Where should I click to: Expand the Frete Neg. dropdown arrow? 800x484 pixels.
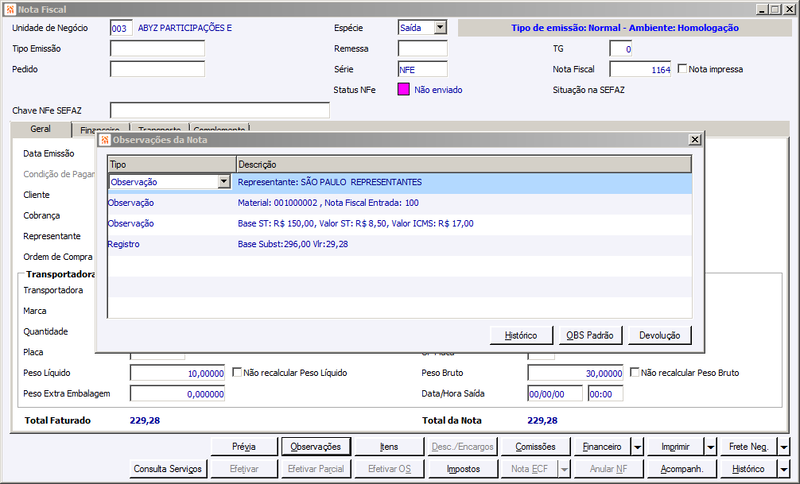784,447
